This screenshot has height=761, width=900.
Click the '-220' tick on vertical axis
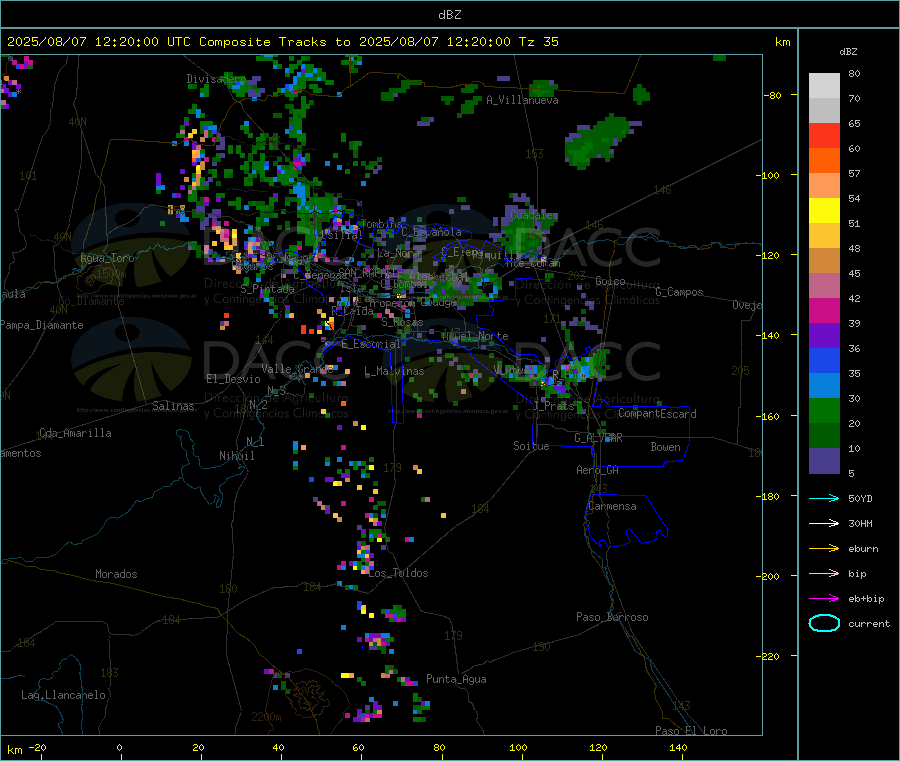(770, 657)
